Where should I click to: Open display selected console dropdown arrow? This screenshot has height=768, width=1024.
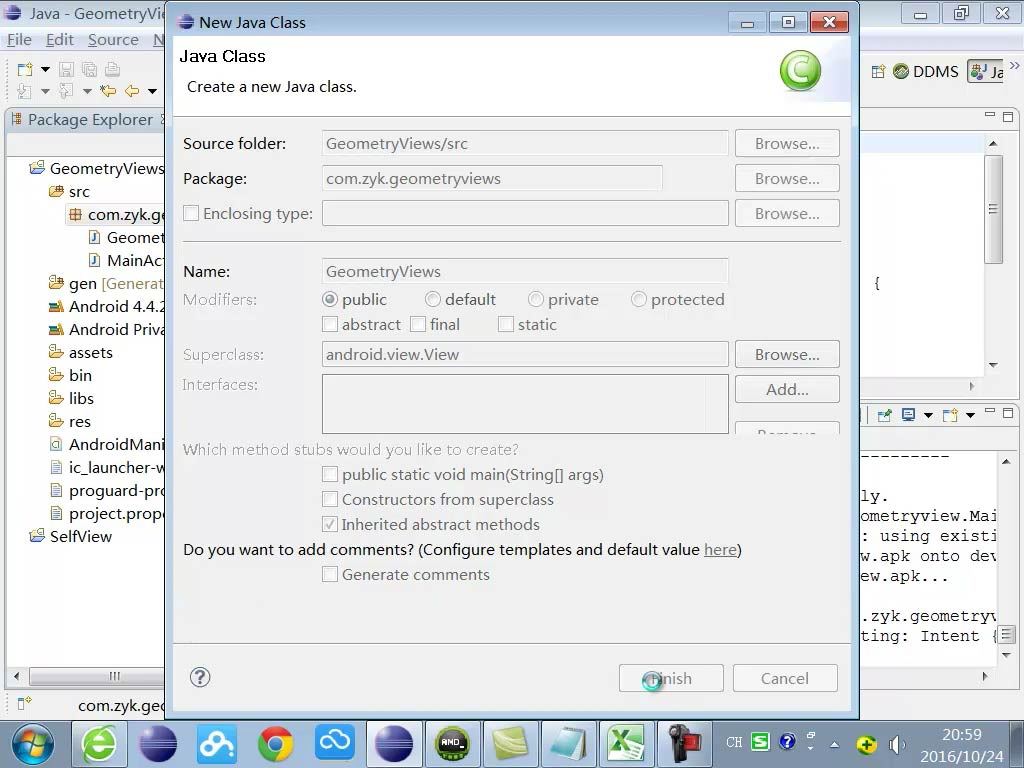tap(928, 415)
